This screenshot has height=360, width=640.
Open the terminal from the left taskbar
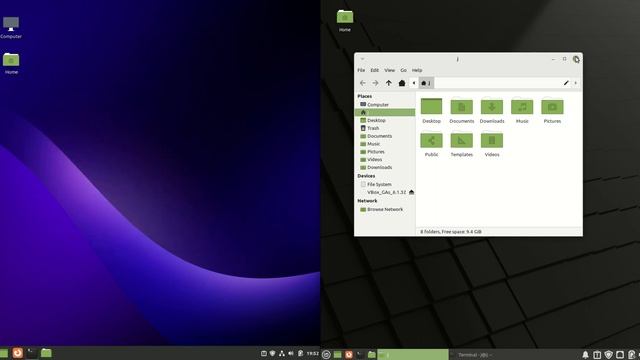point(31,353)
